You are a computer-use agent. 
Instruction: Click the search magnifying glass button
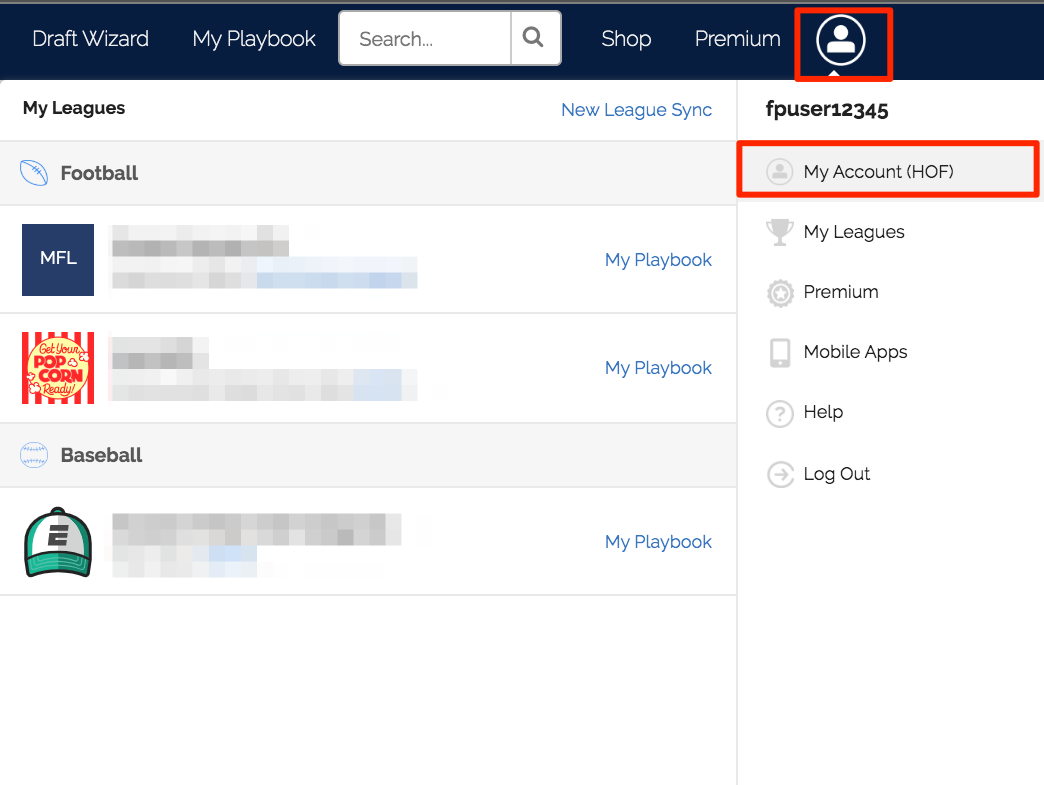[x=534, y=39]
